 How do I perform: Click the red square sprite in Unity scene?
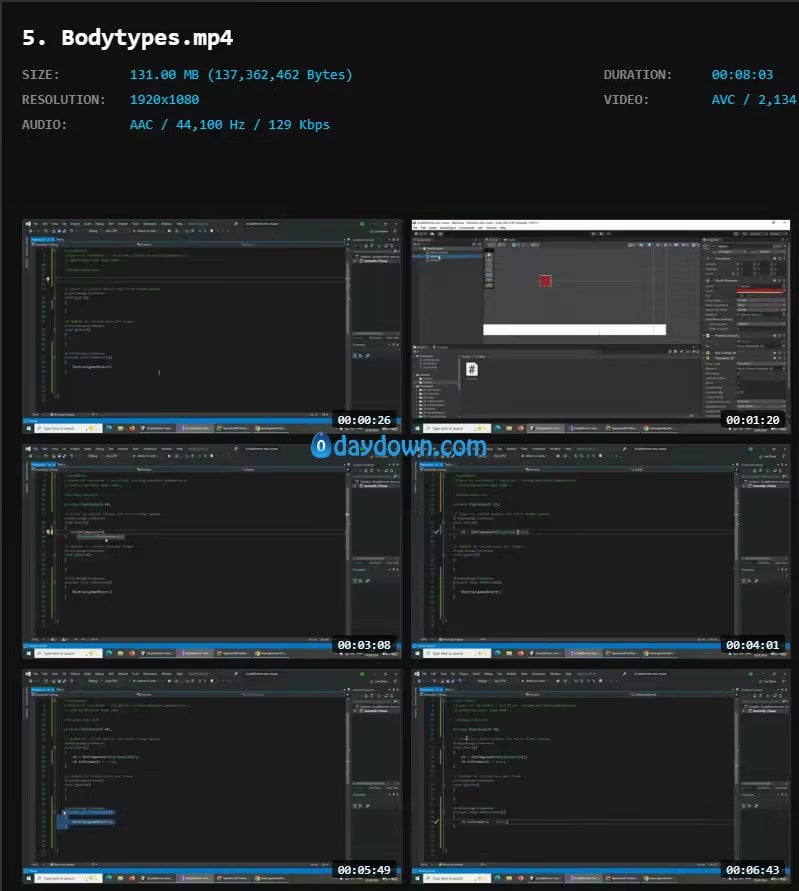[545, 281]
